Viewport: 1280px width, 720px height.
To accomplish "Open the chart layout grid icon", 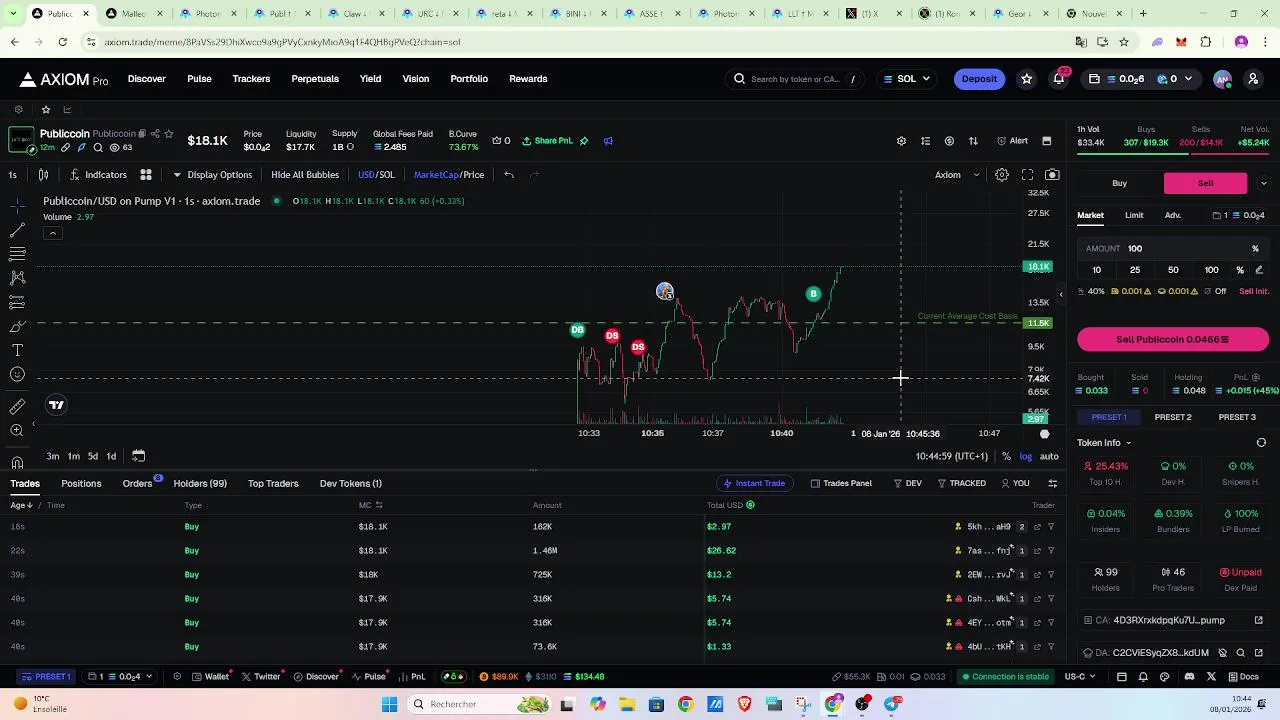I will (145, 175).
